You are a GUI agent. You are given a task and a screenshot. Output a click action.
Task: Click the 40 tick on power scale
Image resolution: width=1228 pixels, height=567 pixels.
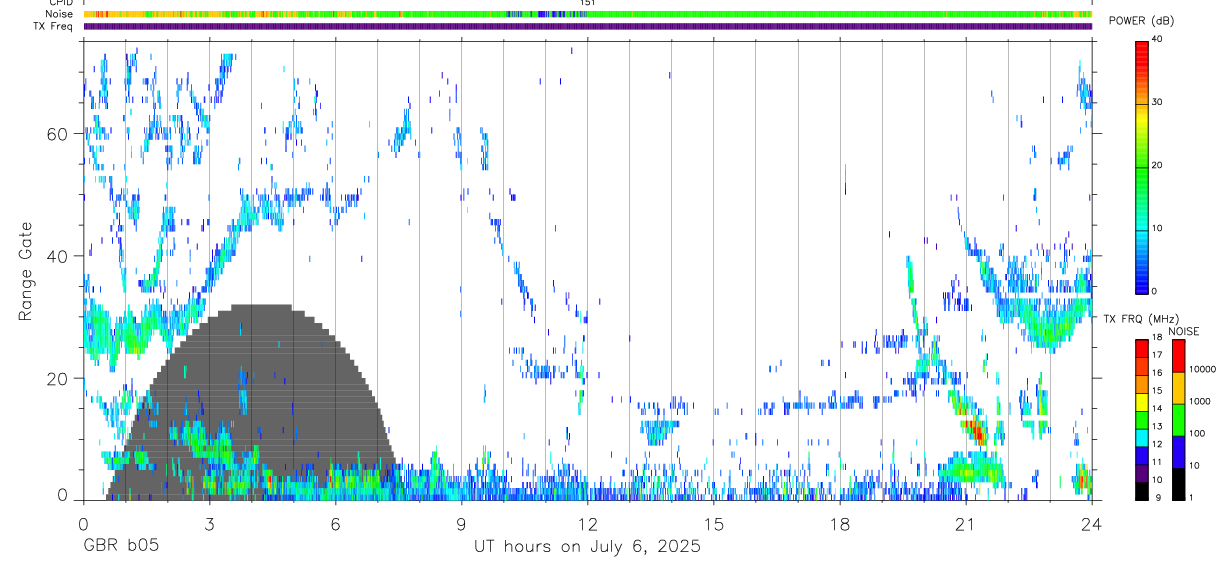[1157, 40]
